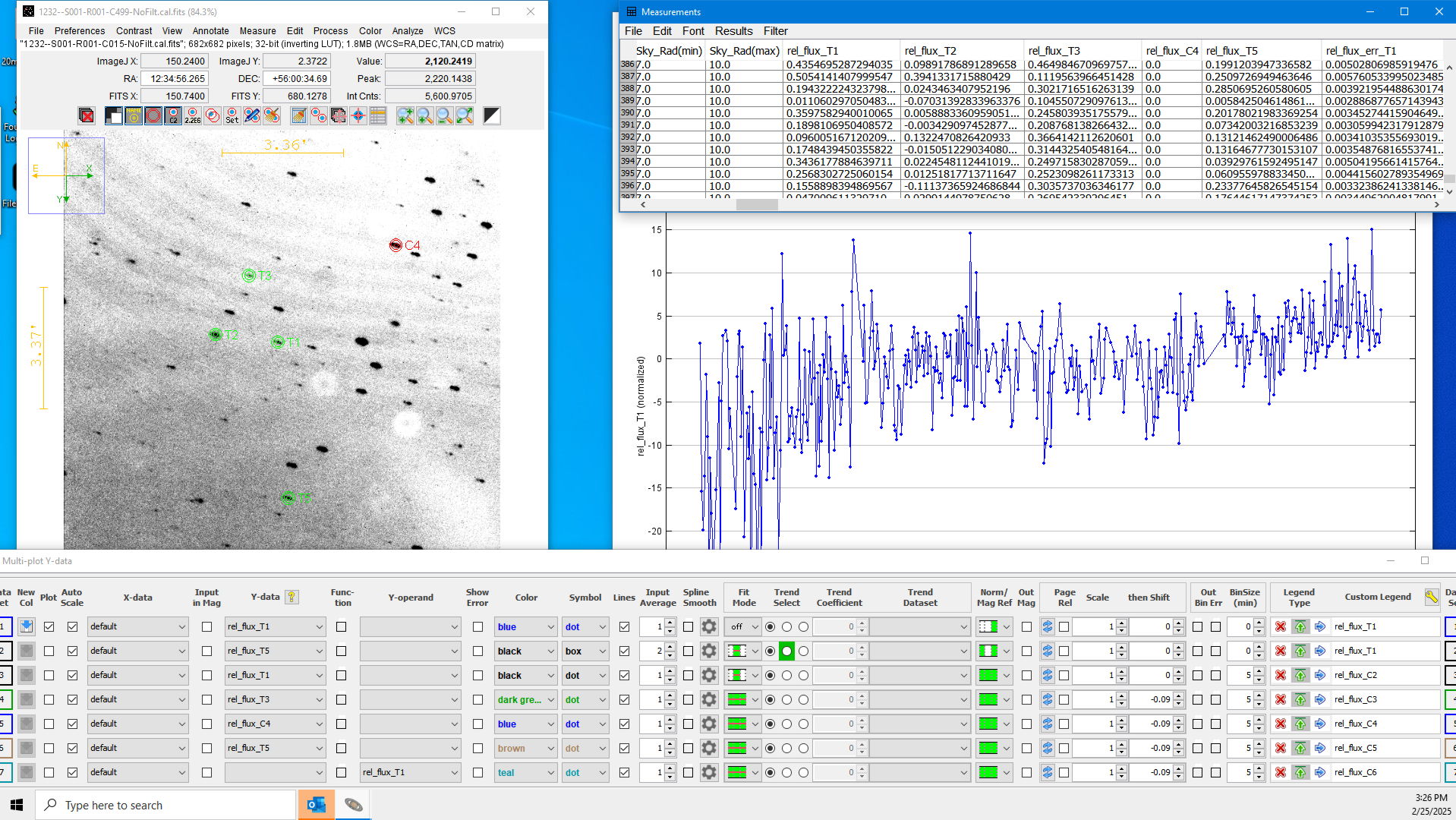Image resolution: width=1456 pixels, height=820 pixels.
Task: Toggle the invert LUT black-white icon
Action: (x=492, y=115)
